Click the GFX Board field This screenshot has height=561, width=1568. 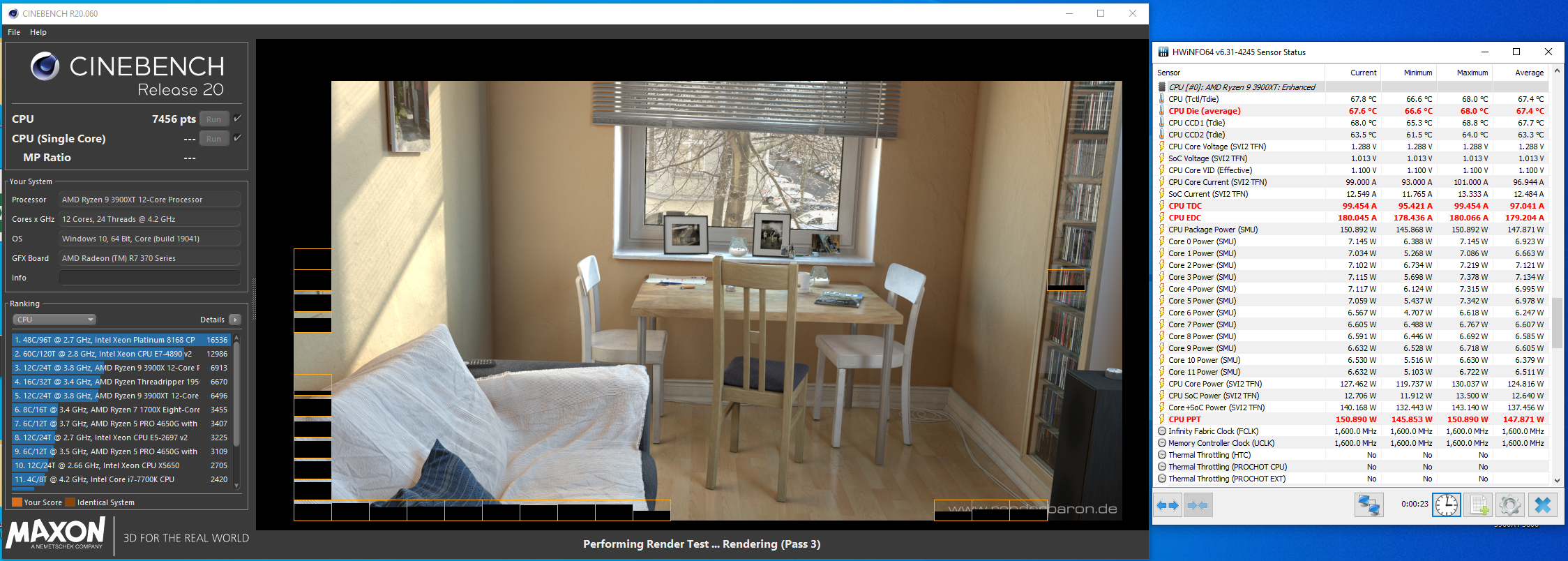[150, 258]
